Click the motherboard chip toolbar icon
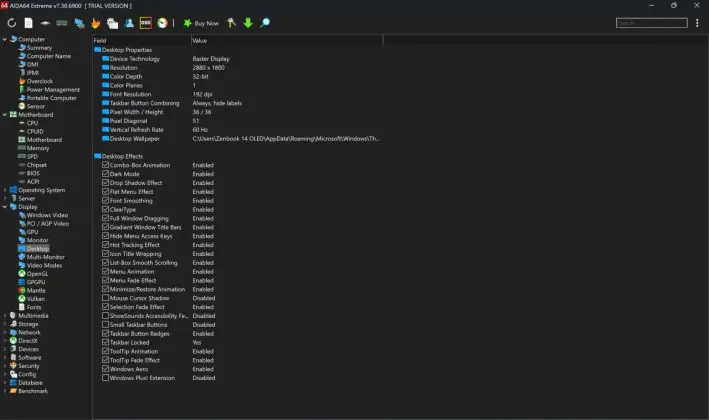The height and width of the screenshot is (420, 709). tap(45, 23)
